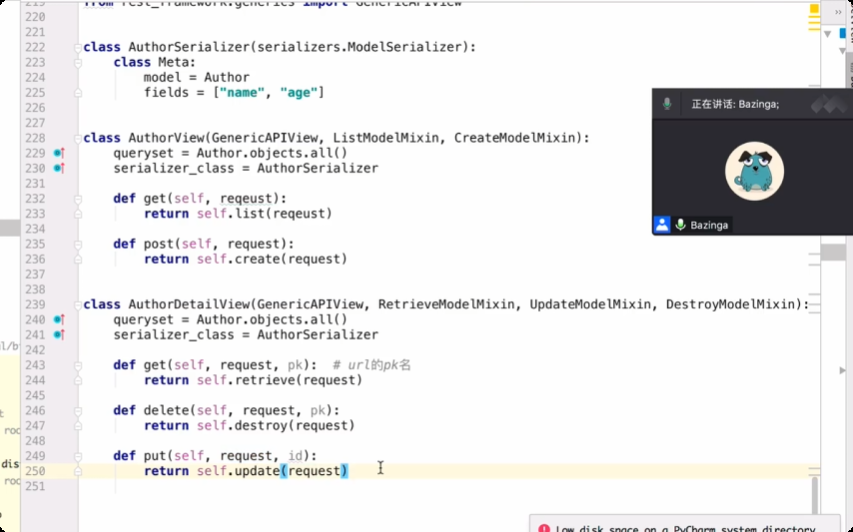Click "update" method call on line 250

coord(257,471)
